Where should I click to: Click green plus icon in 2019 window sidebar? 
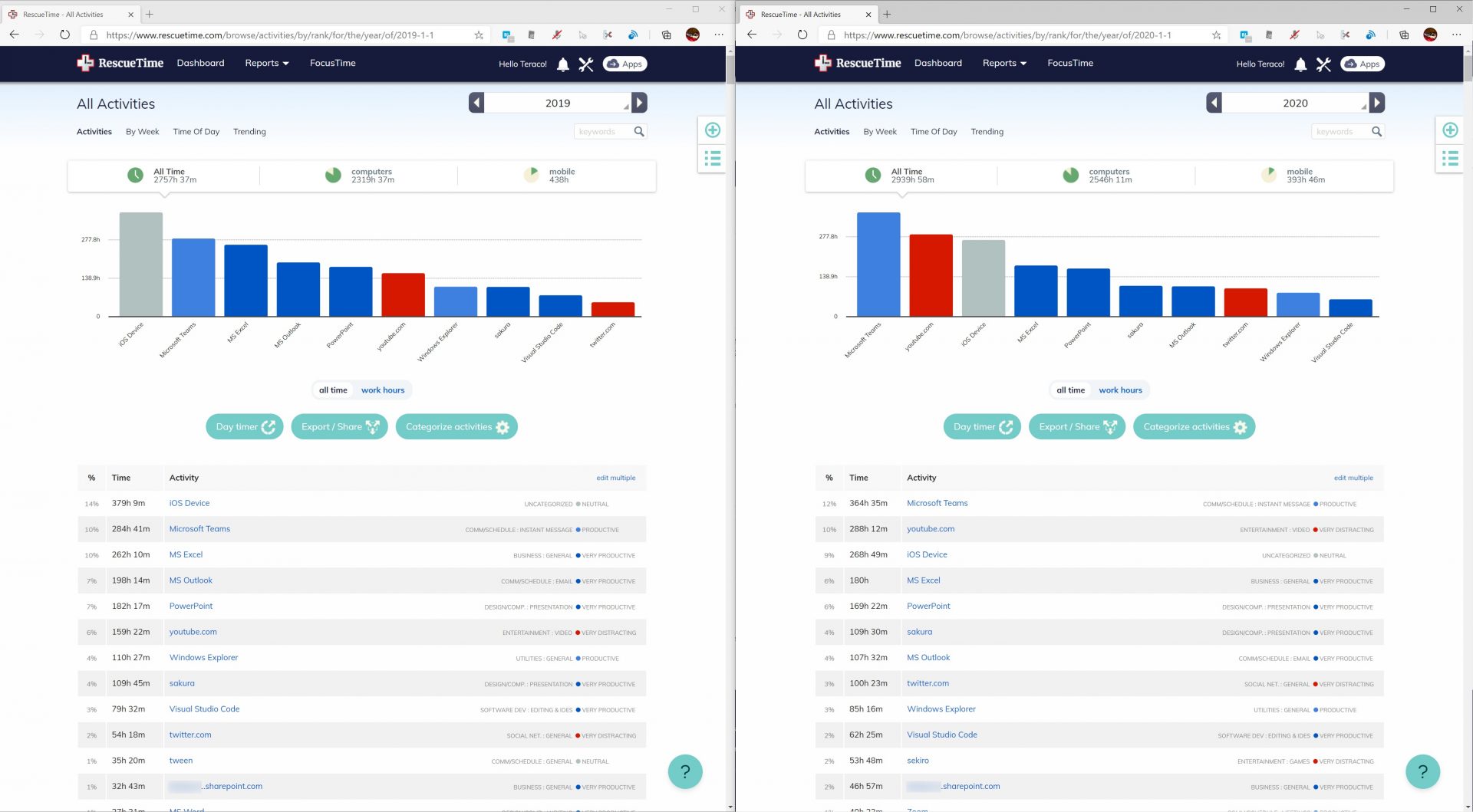pos(713,130)
